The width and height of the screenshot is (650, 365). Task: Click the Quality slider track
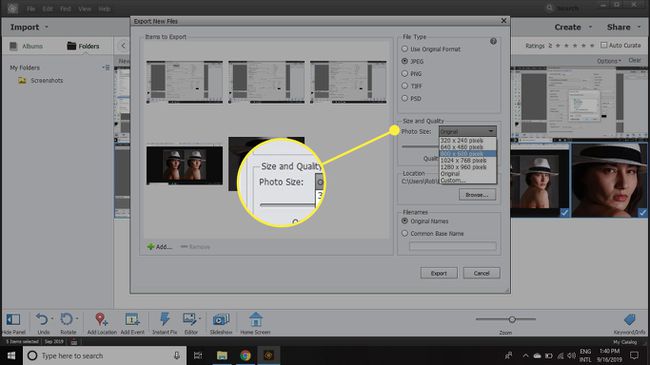[420, 146]
